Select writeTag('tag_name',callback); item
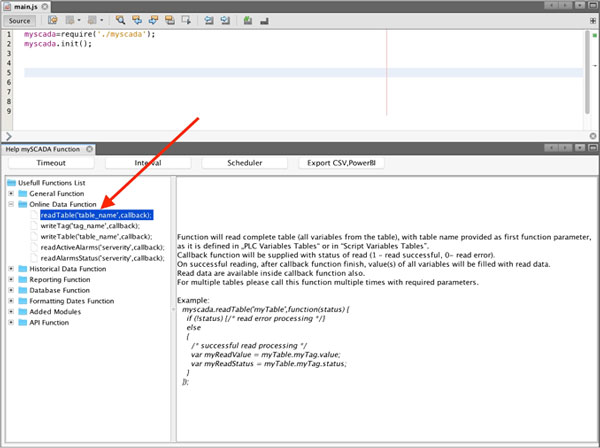The image size is (600, 448). click(90, 226)
